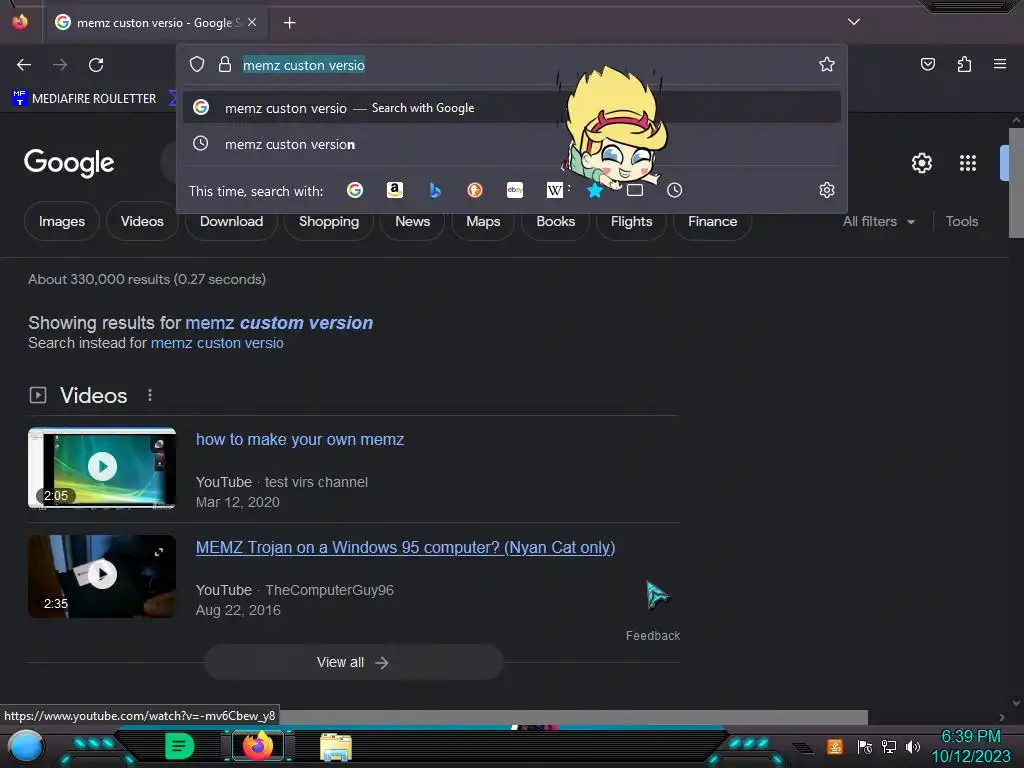The height and width of the screenshot is (768, 1024).
Task: Go to Google home via logo
Action: [69, 163]
